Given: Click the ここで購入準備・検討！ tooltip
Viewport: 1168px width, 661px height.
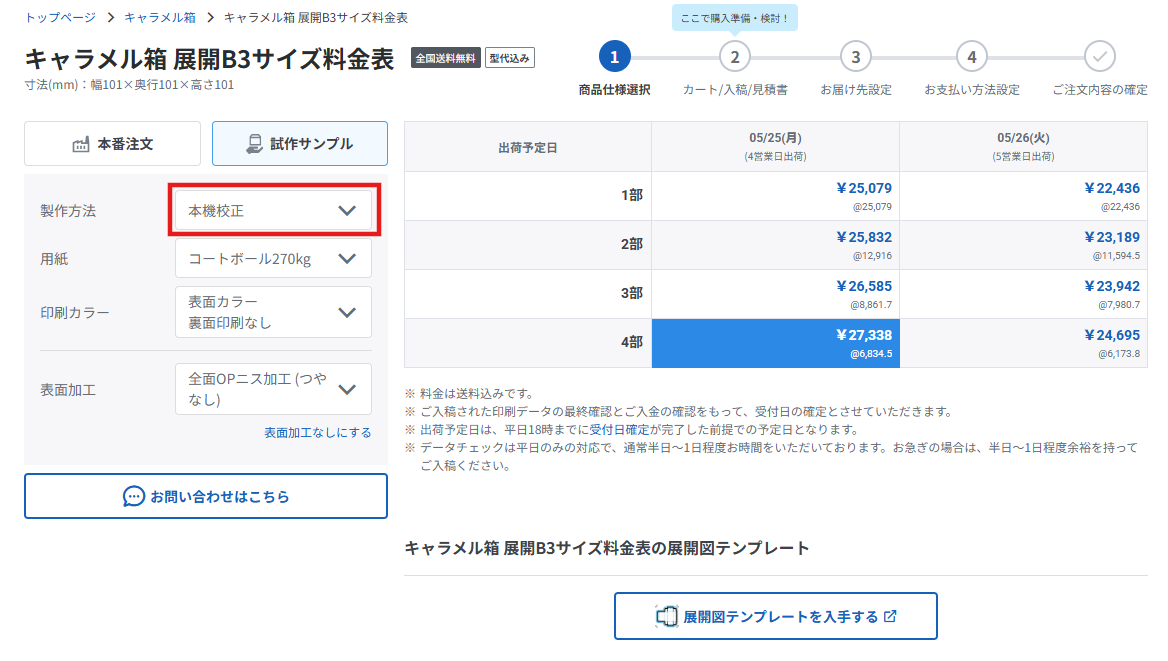Looking at the screenshot, I should click(x=734, y=18).
